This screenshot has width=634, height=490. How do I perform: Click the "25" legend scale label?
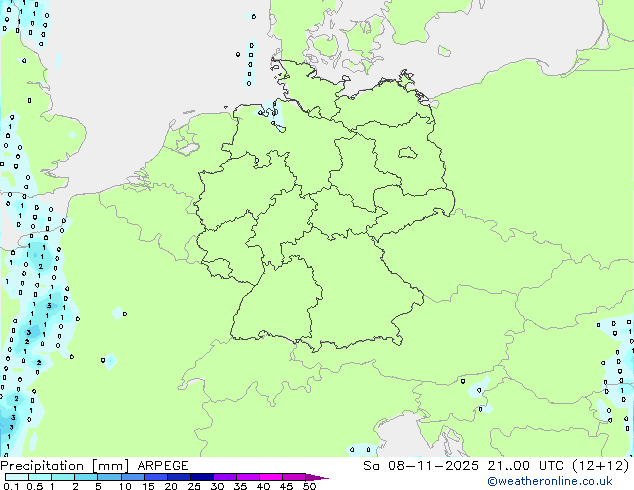(x=194, y=486)
